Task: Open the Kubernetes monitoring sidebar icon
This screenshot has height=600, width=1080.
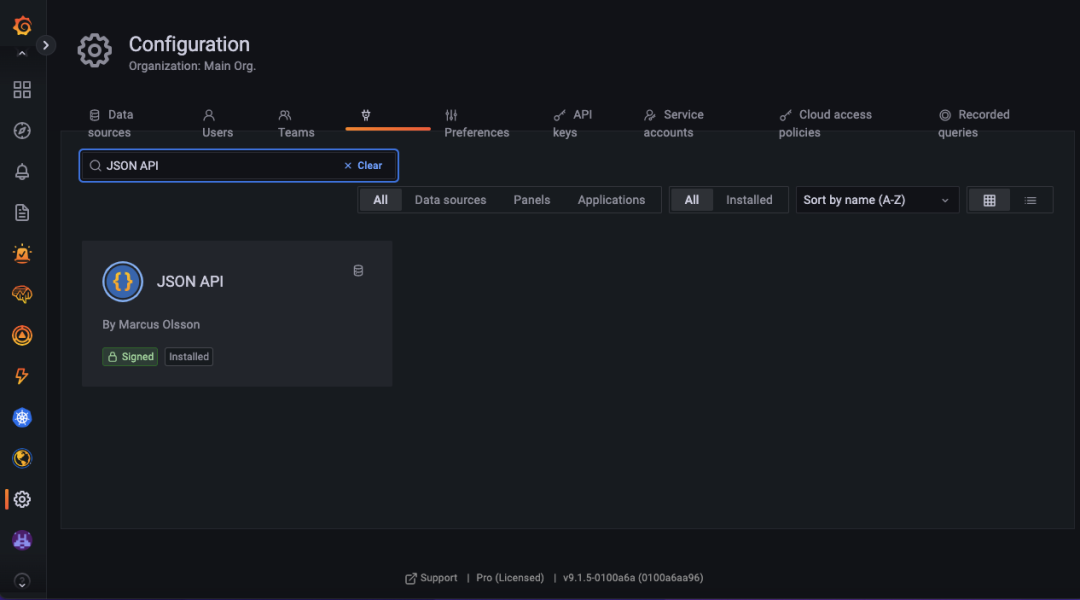Action: (22, 418)
